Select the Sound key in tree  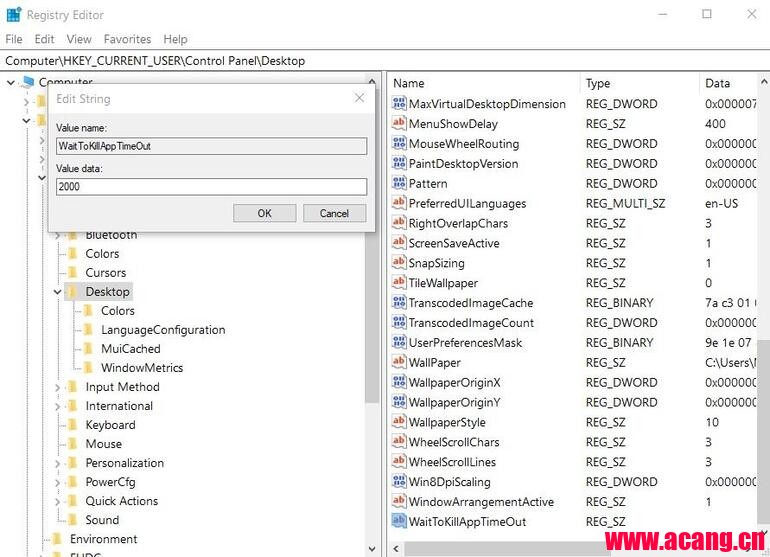click(102, 521)
